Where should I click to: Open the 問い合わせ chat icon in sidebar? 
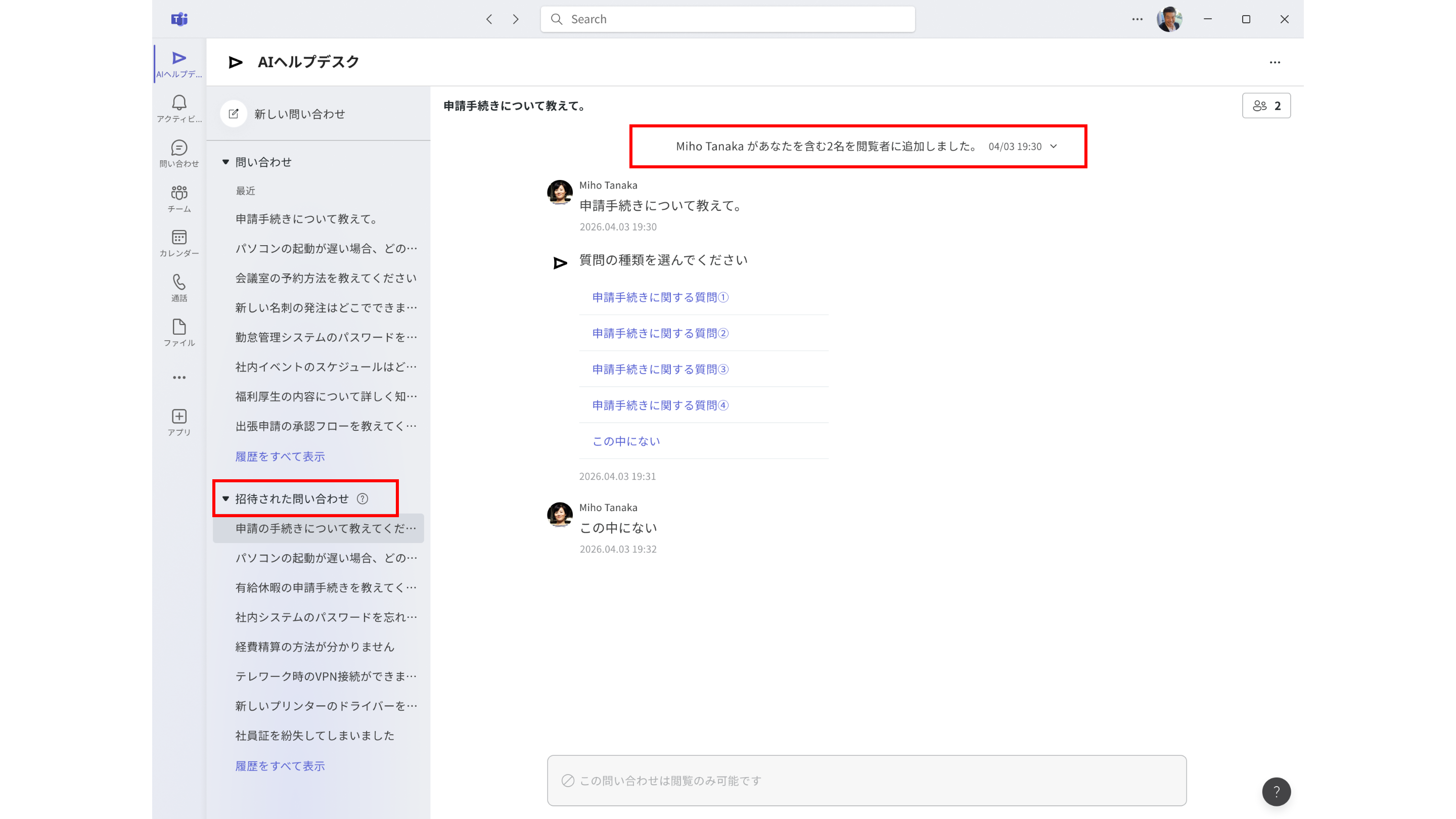pyautogui.click(x=179, y=153)
